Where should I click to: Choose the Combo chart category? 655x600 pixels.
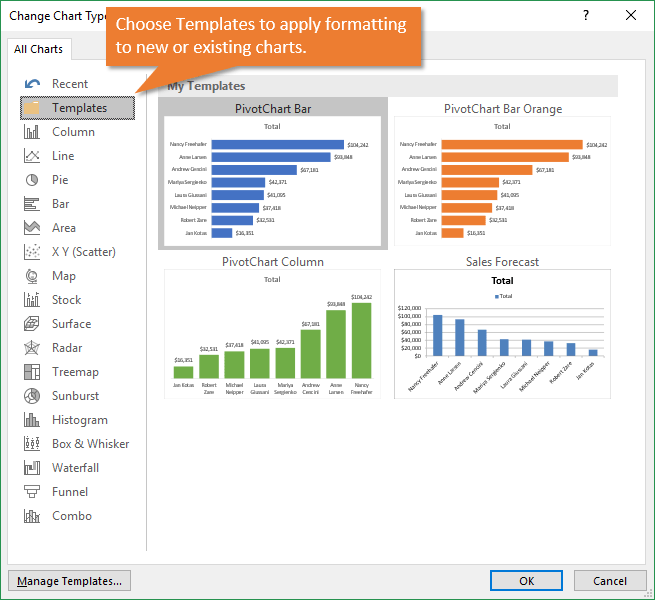(71, 516)
